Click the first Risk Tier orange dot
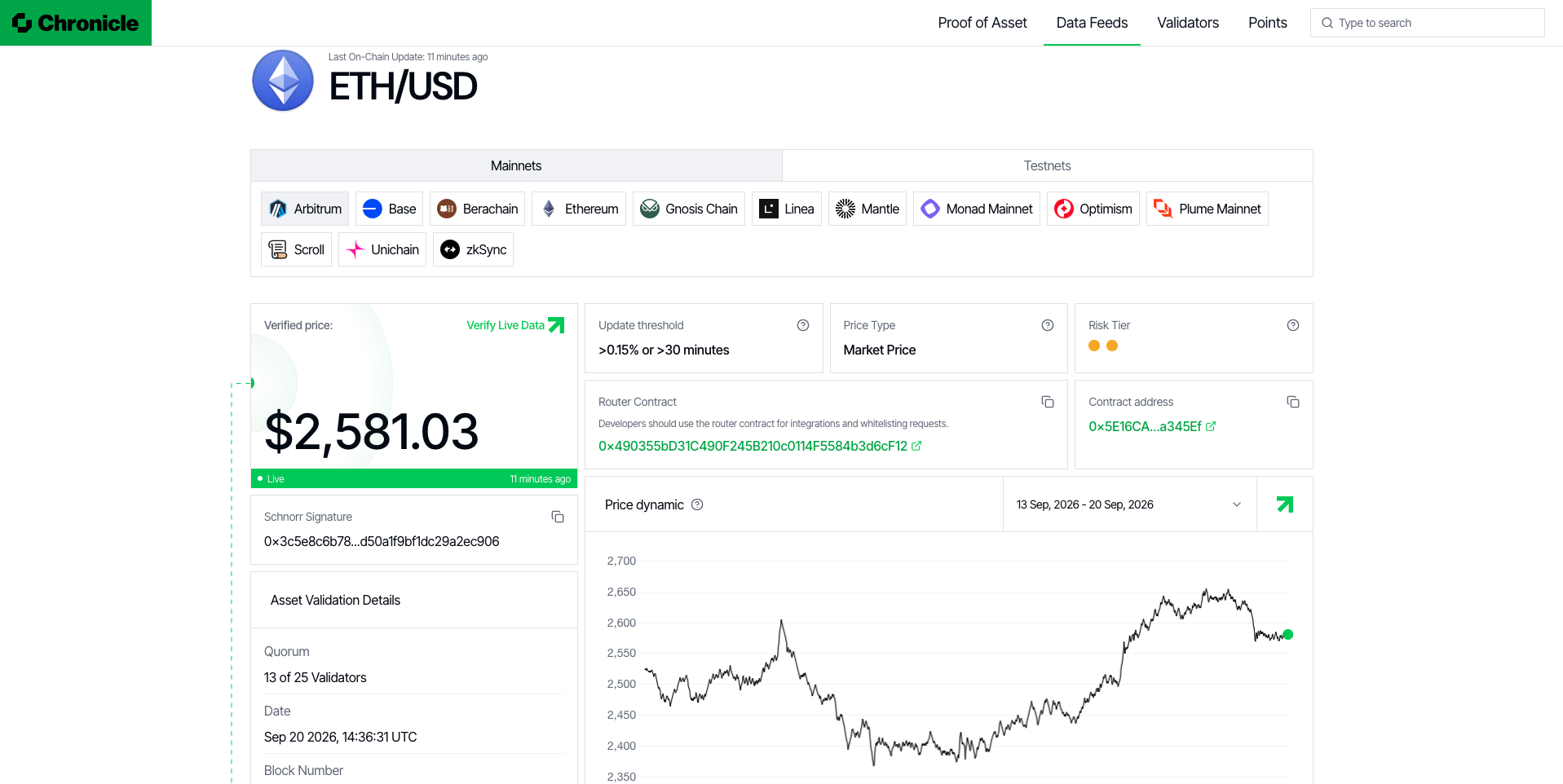 pyautogui.click(x=1094, y=346)
